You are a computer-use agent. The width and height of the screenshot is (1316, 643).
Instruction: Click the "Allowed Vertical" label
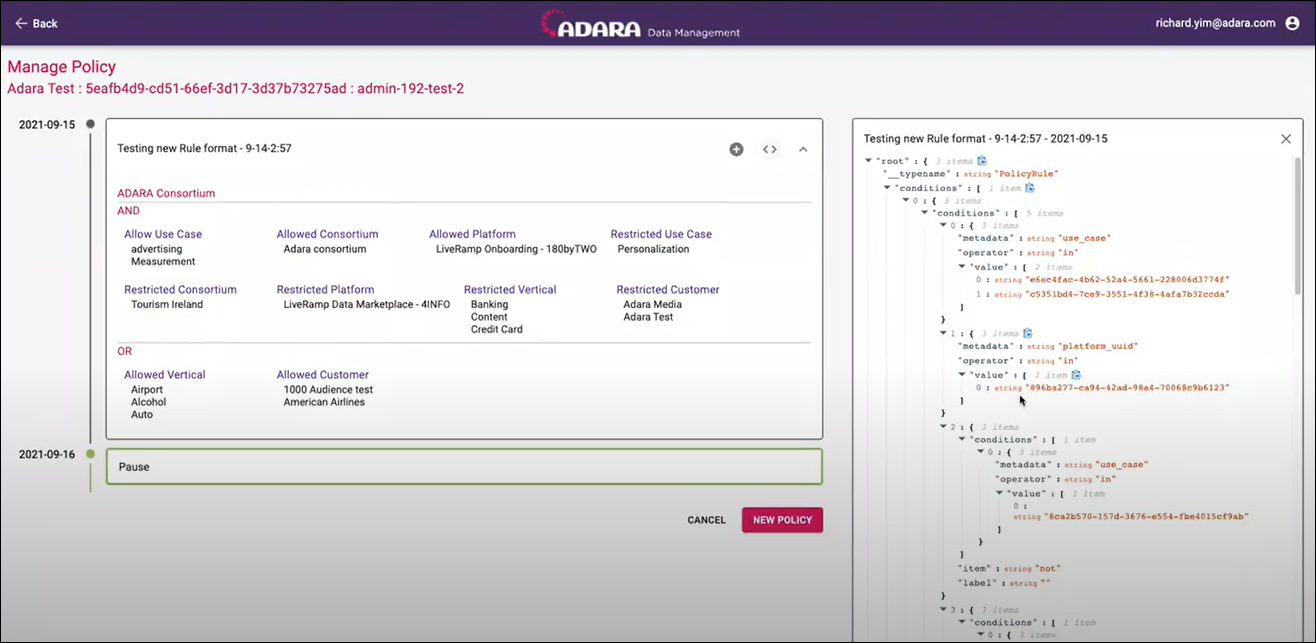(x=165, y=374)
